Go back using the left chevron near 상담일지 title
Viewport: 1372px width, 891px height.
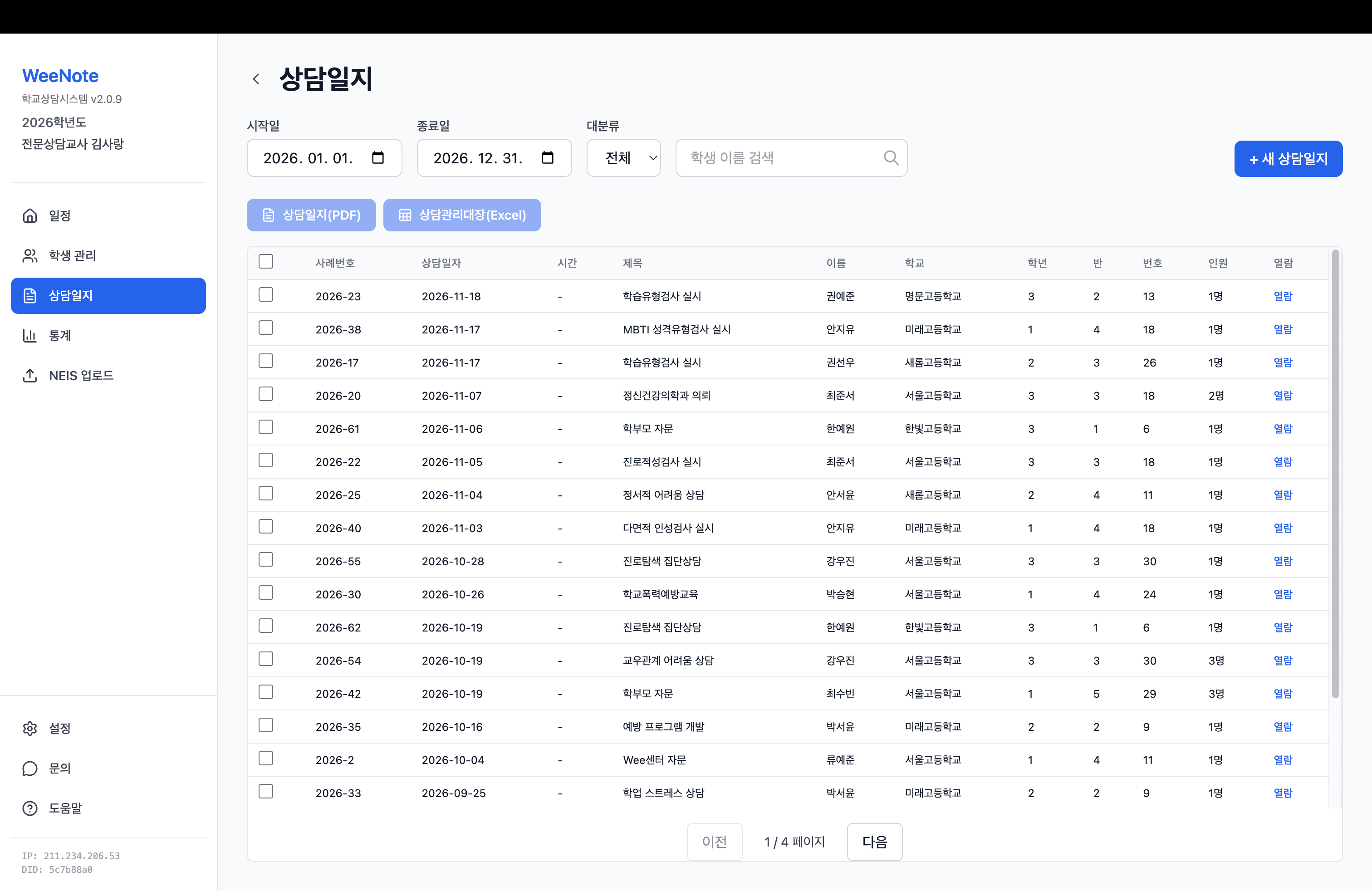click(x=256, y=78)
